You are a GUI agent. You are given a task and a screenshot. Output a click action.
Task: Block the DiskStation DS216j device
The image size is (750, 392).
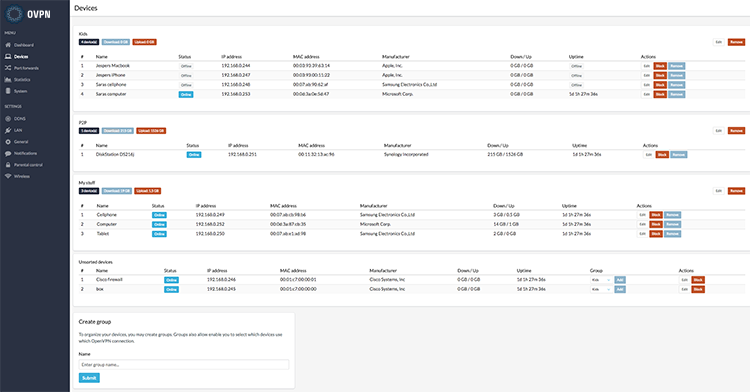tap(662, 155)
